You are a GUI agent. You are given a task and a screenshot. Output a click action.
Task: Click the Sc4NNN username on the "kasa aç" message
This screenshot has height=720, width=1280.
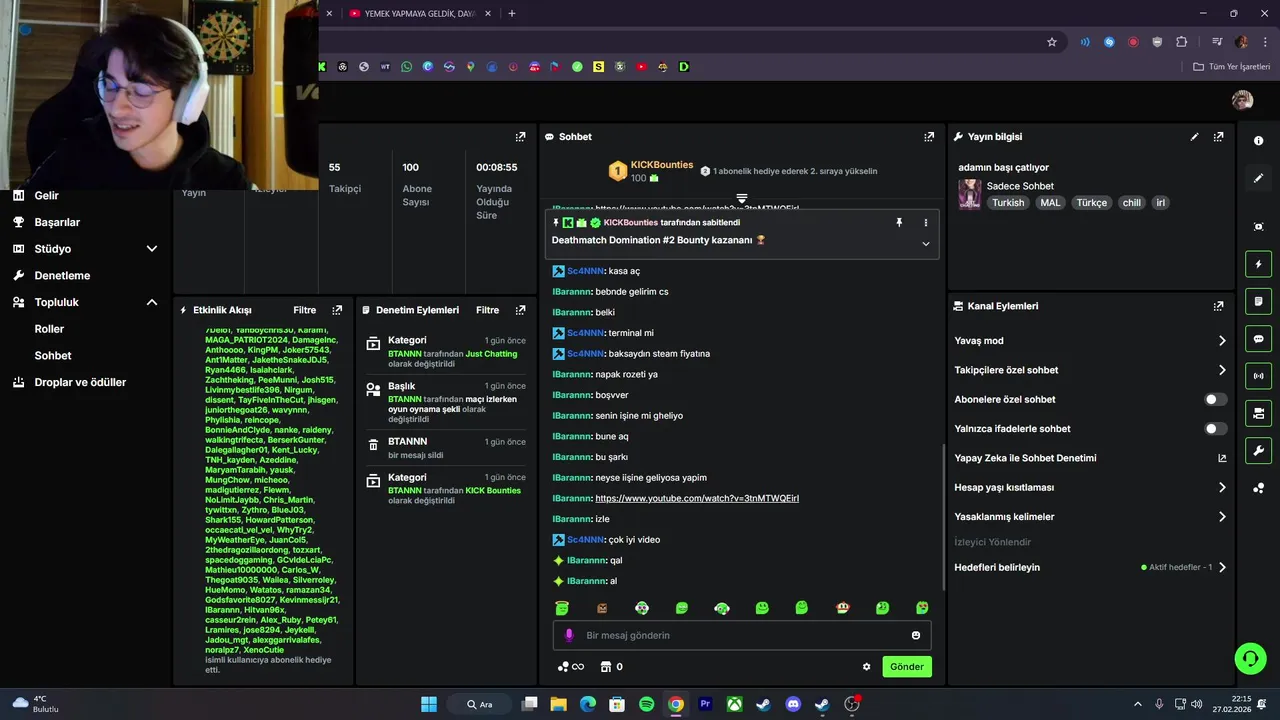click(585, 271)
